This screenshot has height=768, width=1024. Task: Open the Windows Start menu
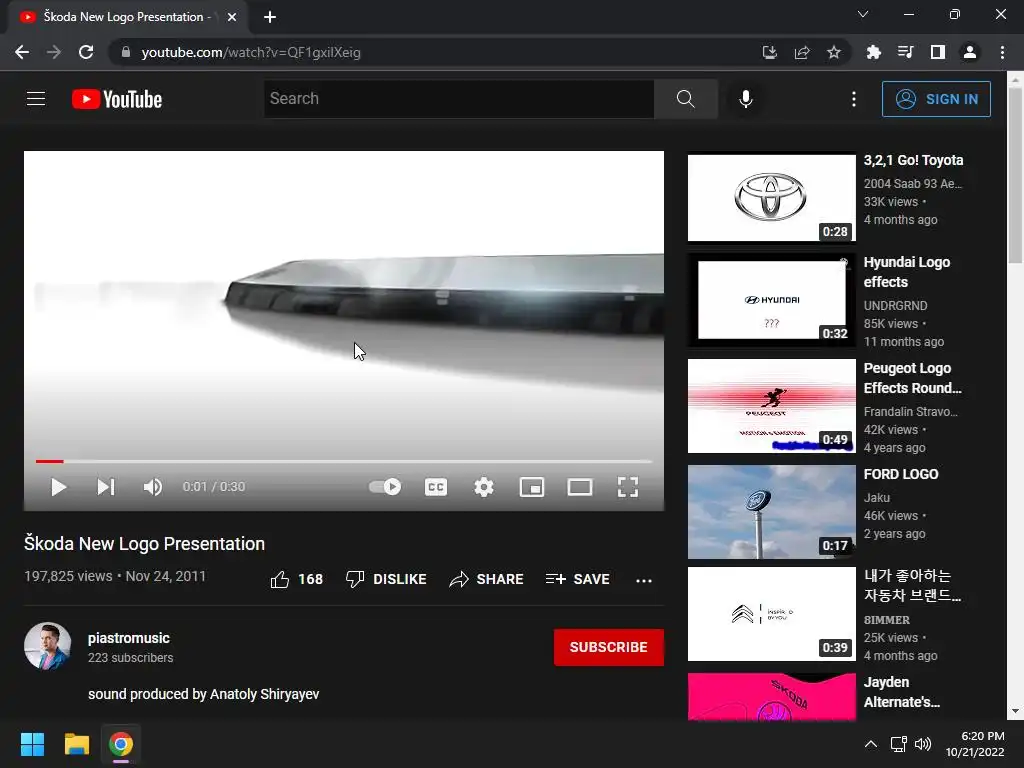[32, 744]
